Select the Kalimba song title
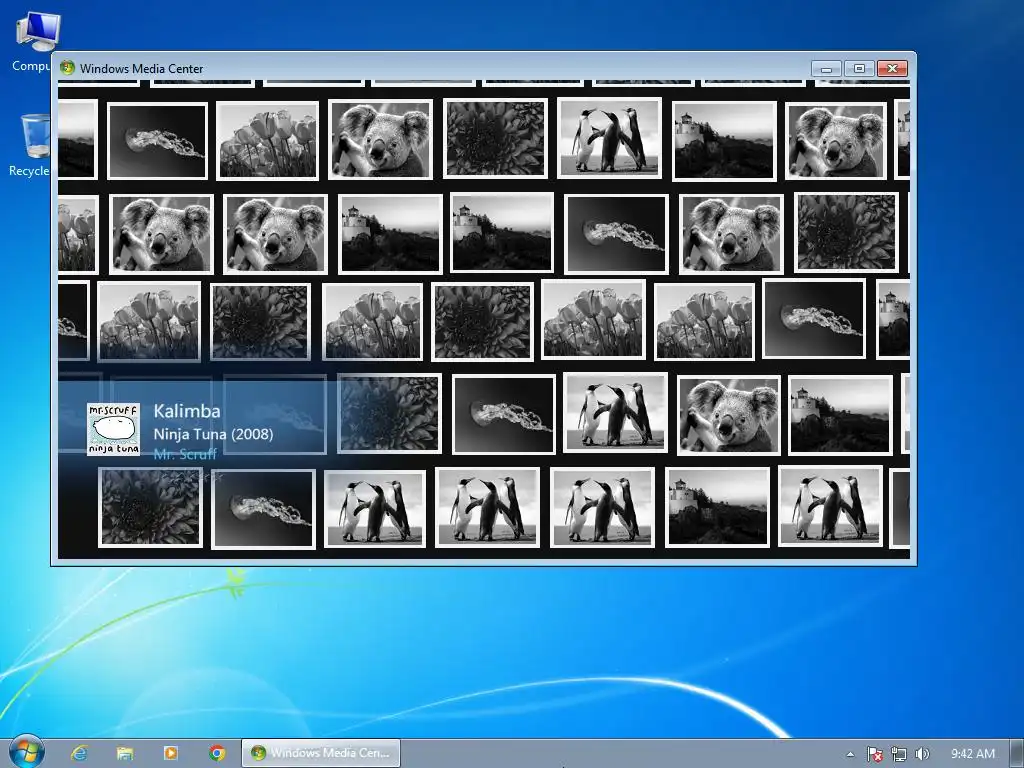Screen dimensions: 1024x768 click(187, 411)
